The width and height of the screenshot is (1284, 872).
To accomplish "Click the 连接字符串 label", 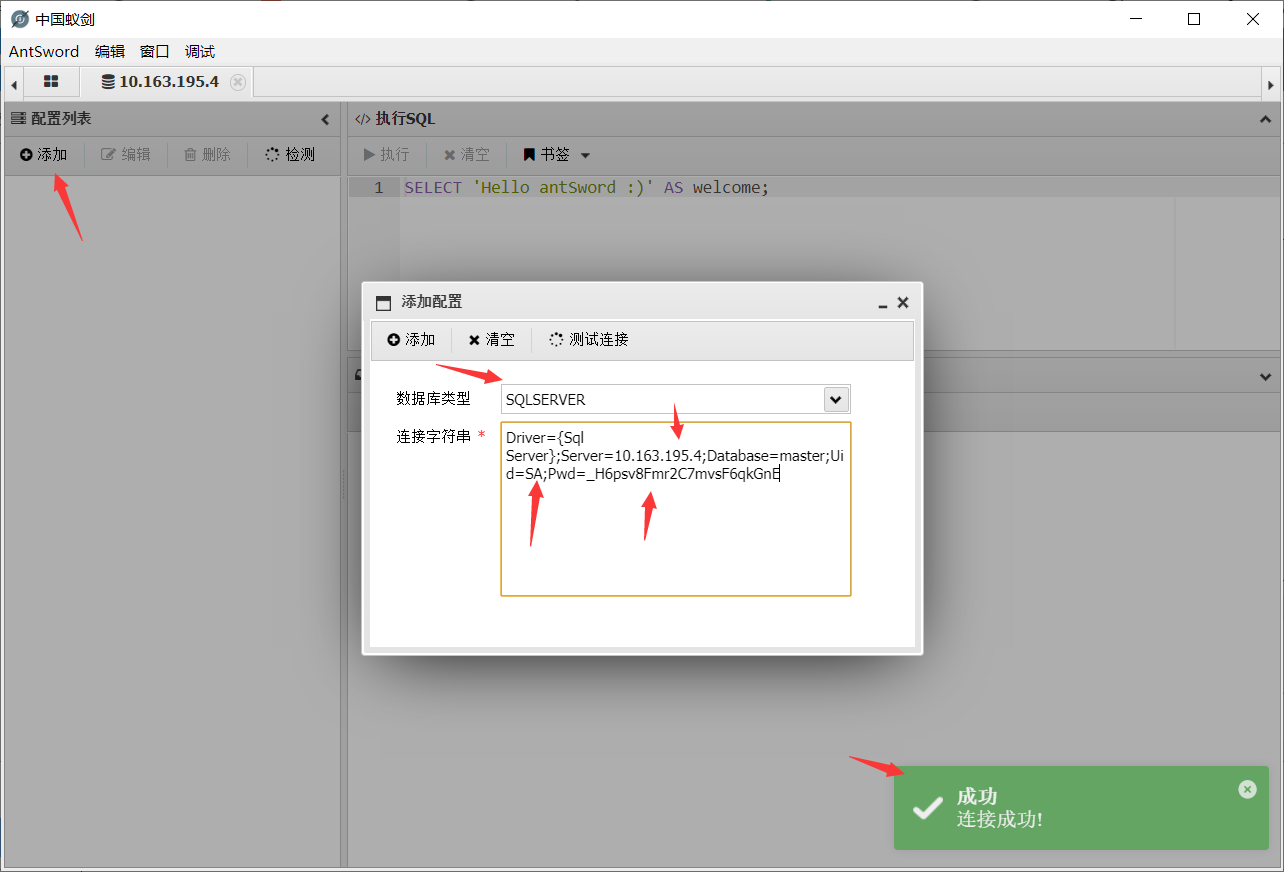I will [433, 436].
